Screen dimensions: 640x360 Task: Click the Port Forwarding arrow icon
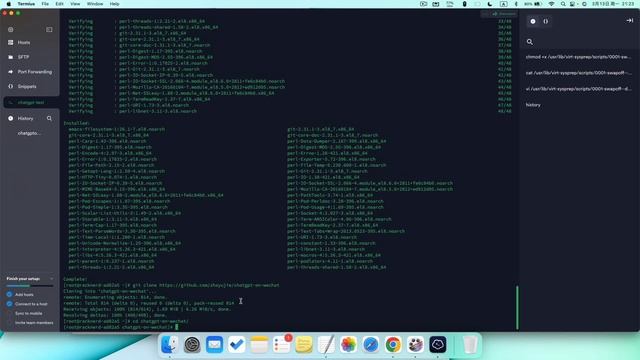click(11, 72)
